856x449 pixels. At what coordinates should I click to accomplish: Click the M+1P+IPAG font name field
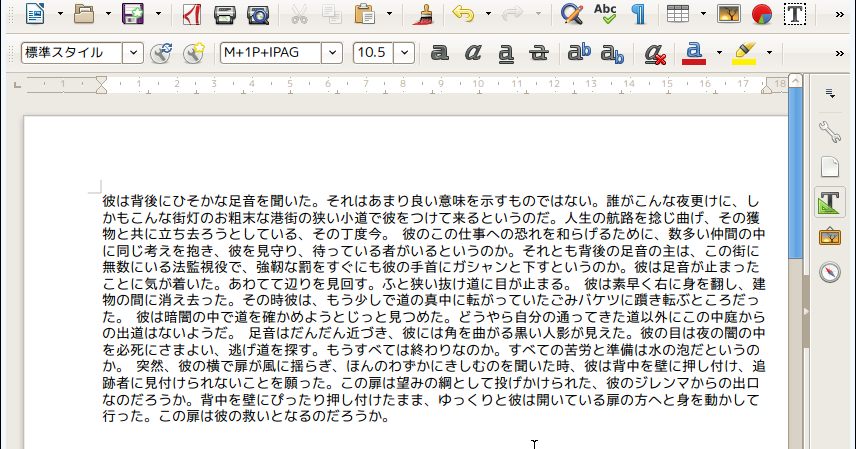tap(270, 53)
